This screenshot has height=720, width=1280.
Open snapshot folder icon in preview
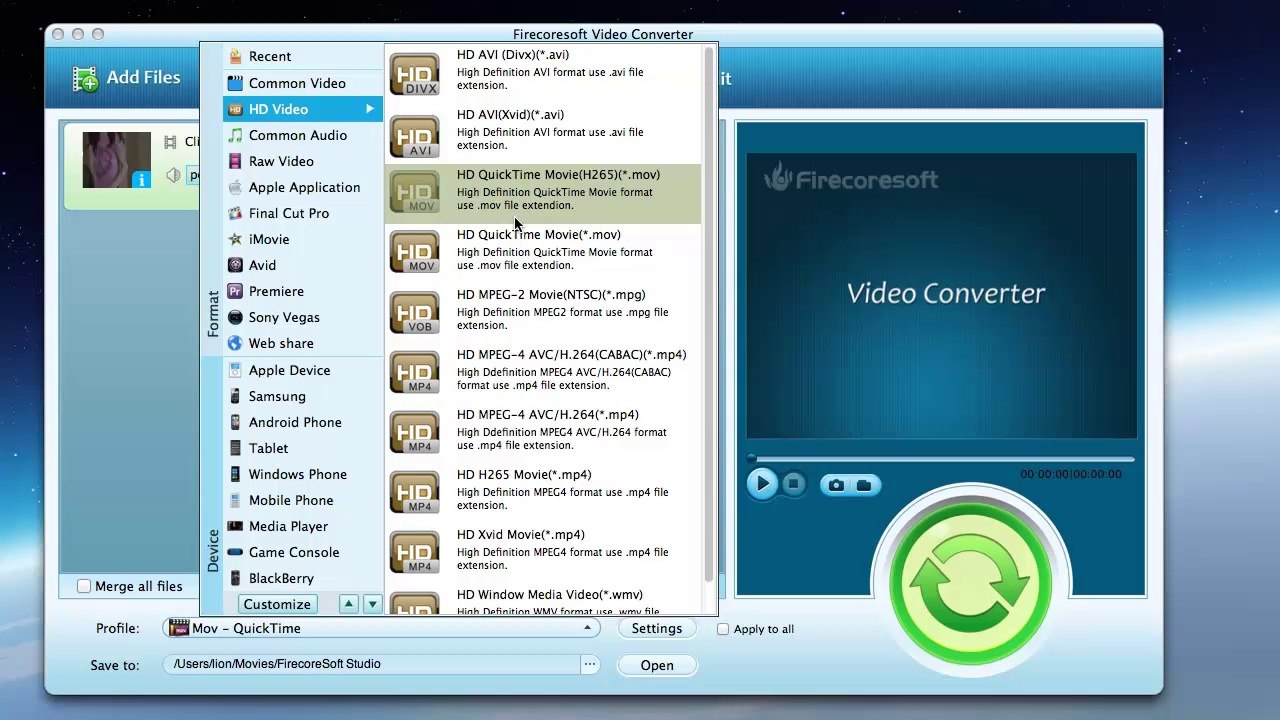click(x=864, y=485)
